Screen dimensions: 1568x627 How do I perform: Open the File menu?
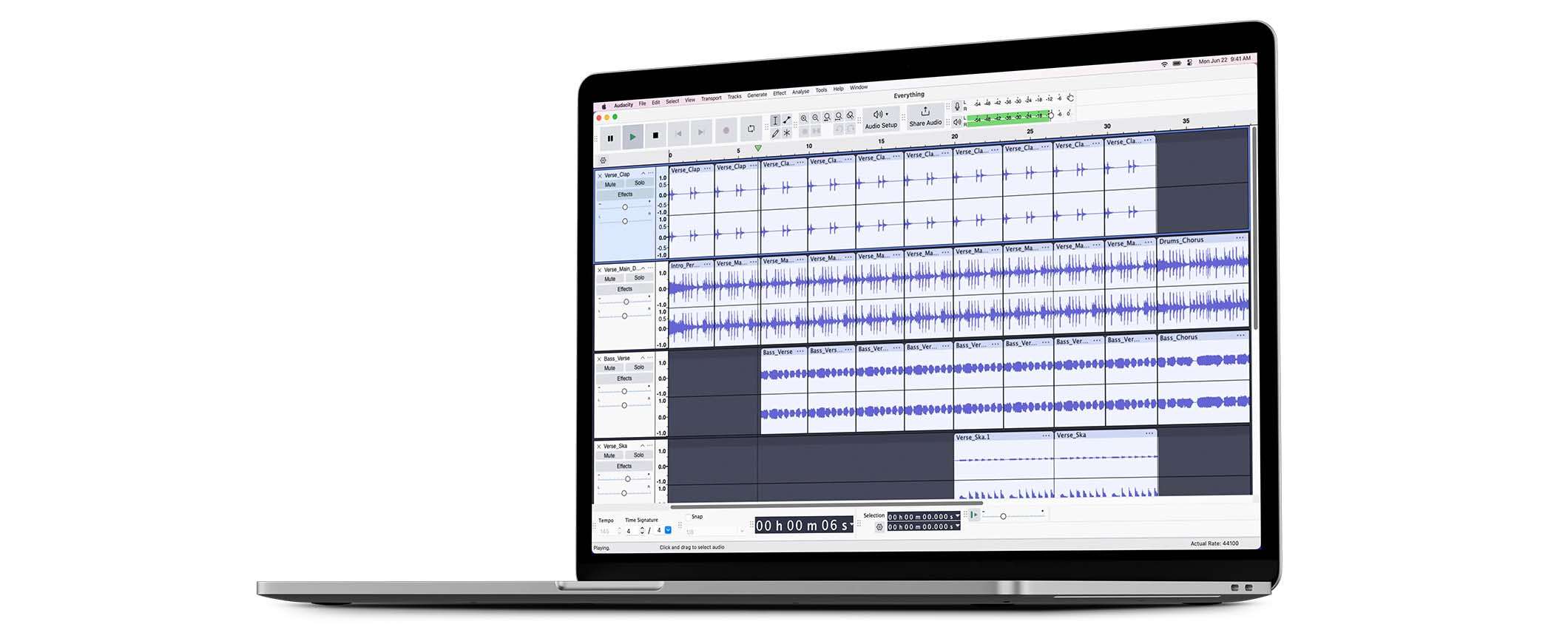click(642, 104)
